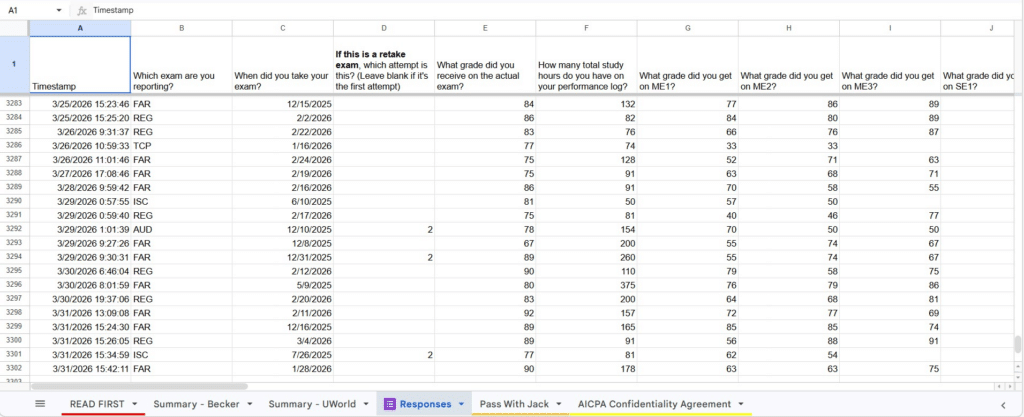Open Pass With Jack tab dropdown arrow
1024x417 pixels.
(558, 404)
